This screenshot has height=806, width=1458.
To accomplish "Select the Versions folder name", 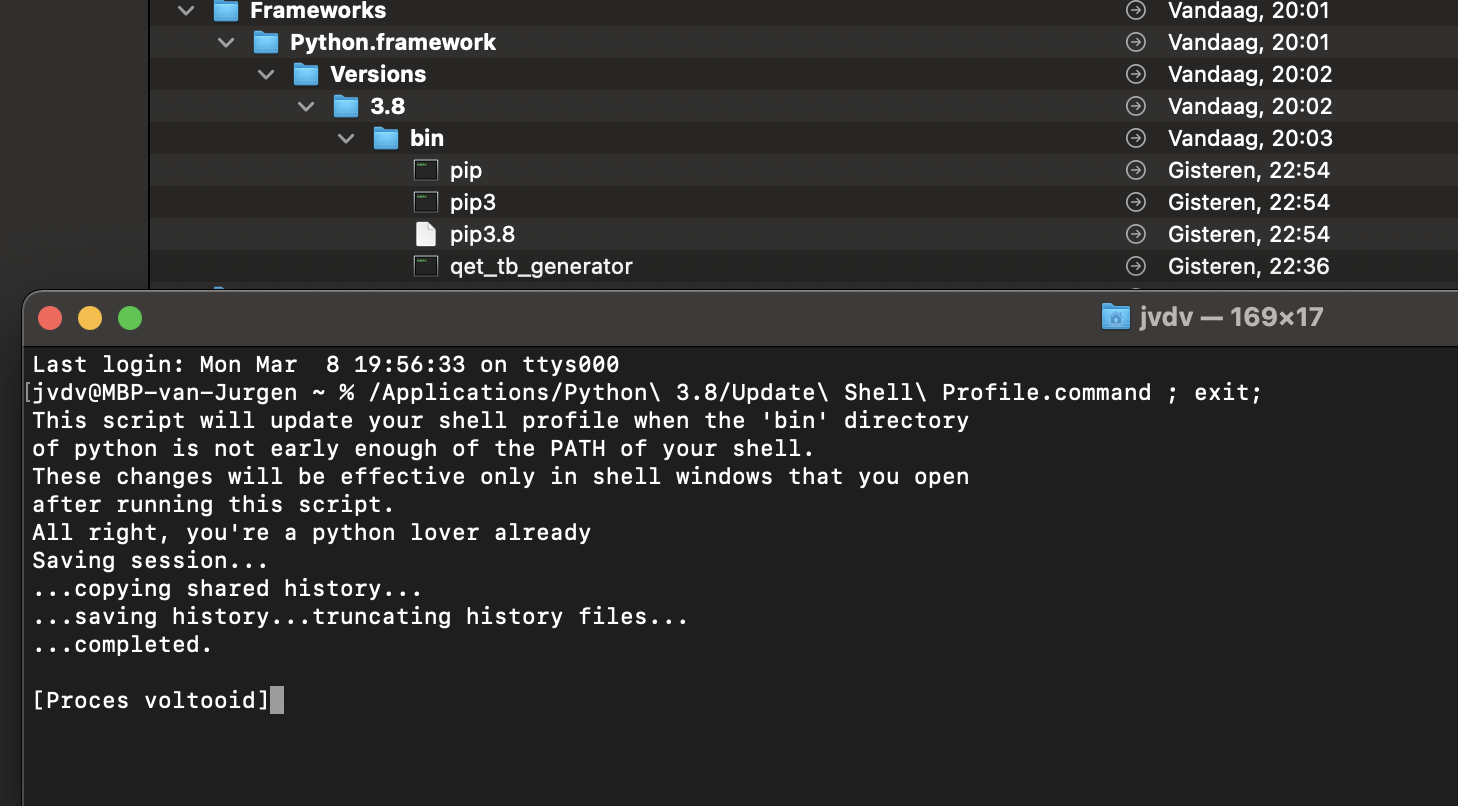I will pos(378,75).
